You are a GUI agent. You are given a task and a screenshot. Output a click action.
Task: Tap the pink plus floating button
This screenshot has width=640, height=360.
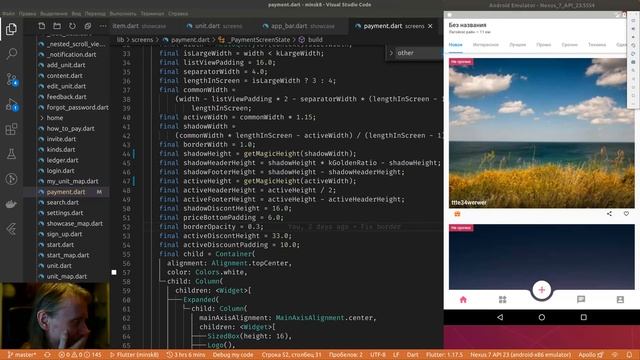tap(542, 290)
